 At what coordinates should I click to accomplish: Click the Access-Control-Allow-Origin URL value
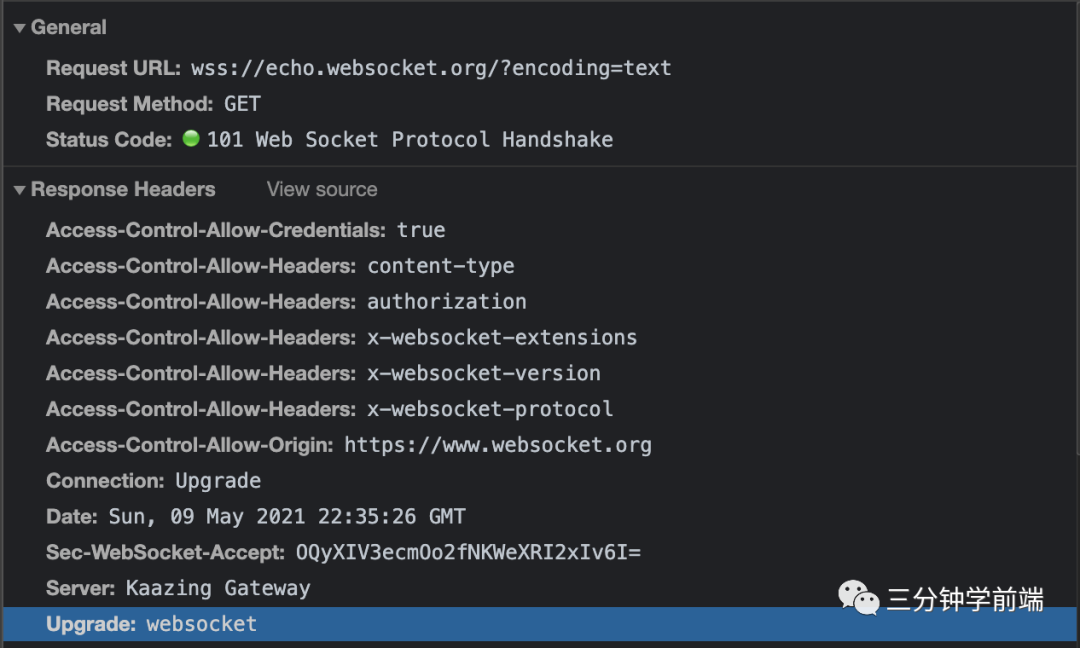[498, 444]
